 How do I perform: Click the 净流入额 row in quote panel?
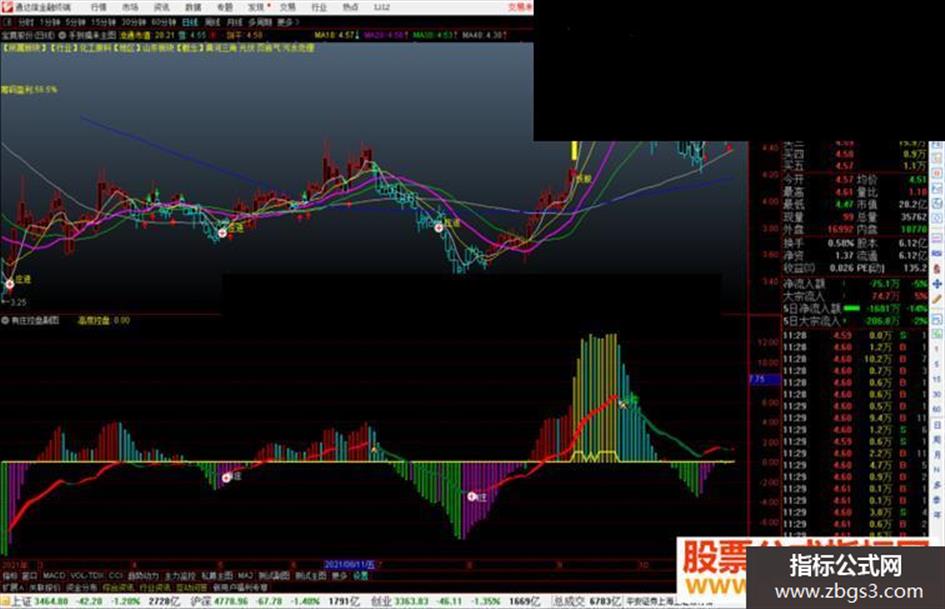pyautogui.click(x=855, y=284)
